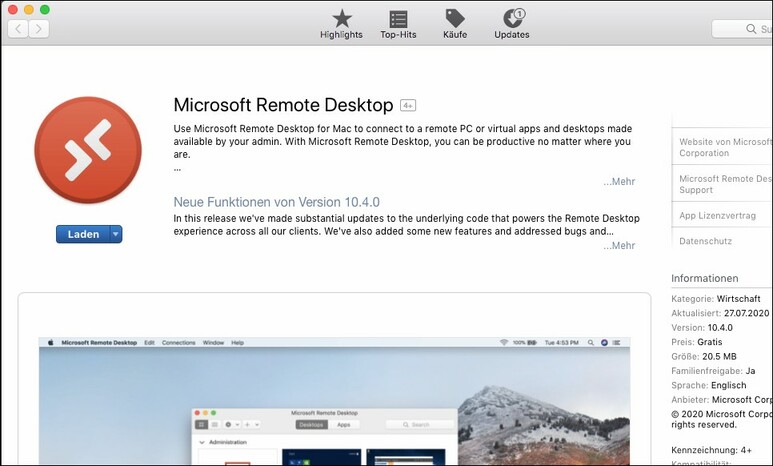Viewport: 773px width, 466px height.
Task: Click the Version: 10.4.0 info entry
Action: (x=702, y=327)
